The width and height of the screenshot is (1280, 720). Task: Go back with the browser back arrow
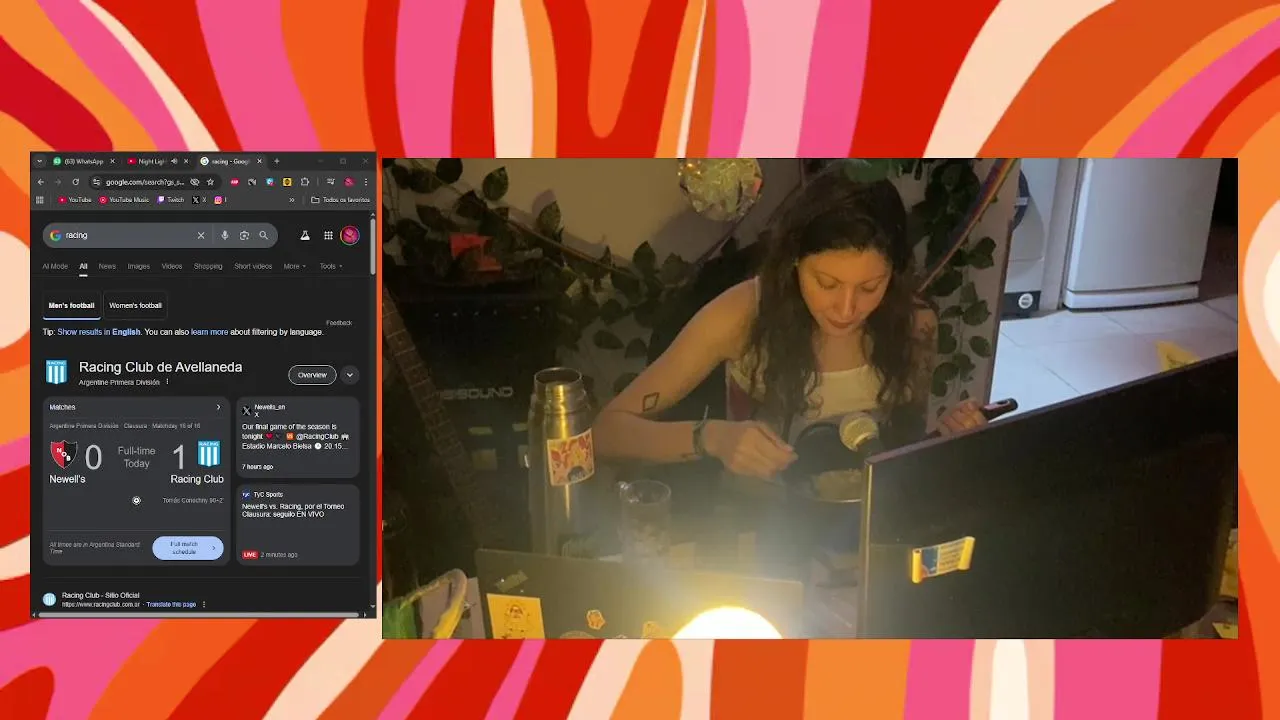pos(41,182)
